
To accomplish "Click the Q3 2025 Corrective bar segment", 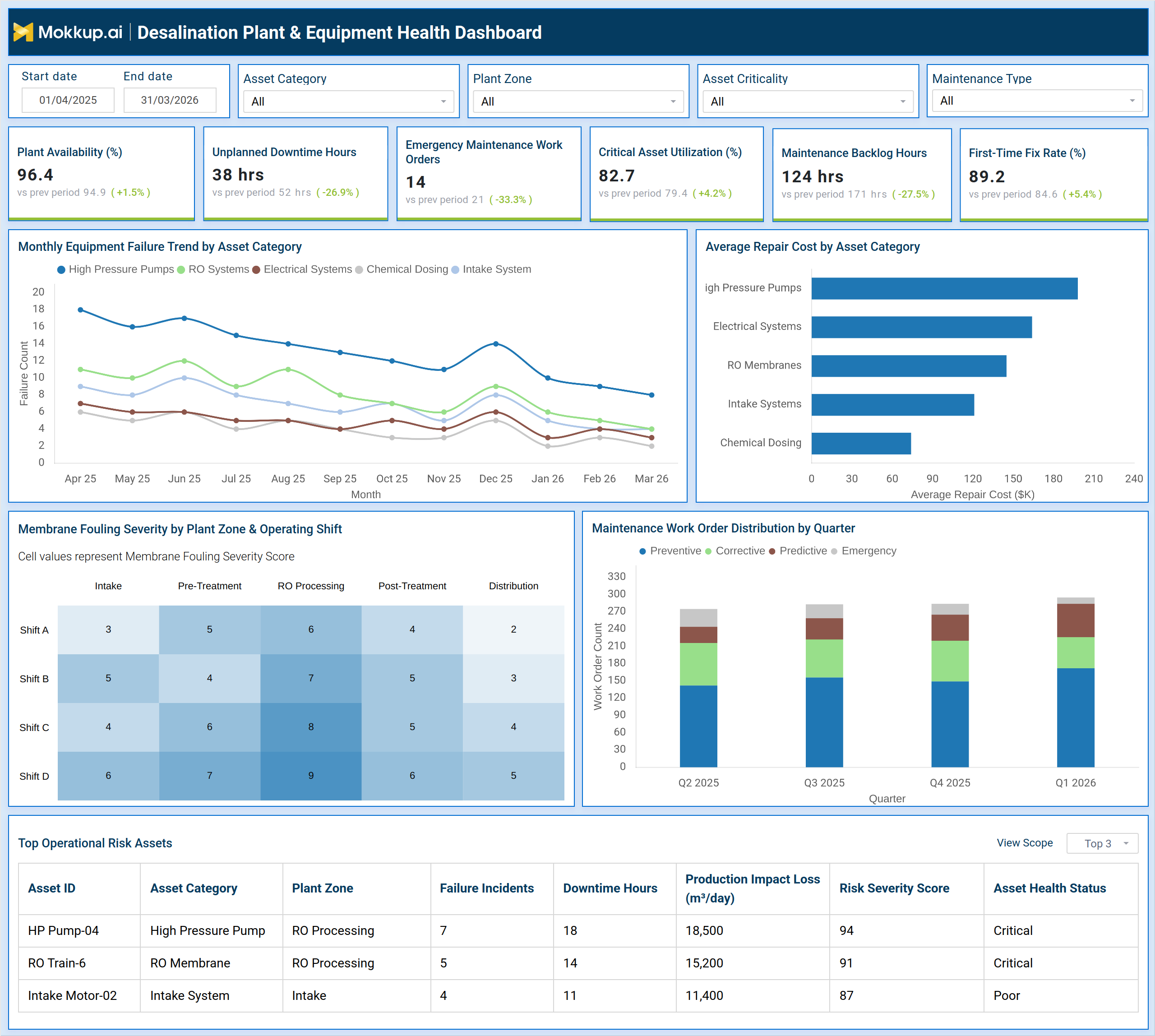I will (824, 659).
